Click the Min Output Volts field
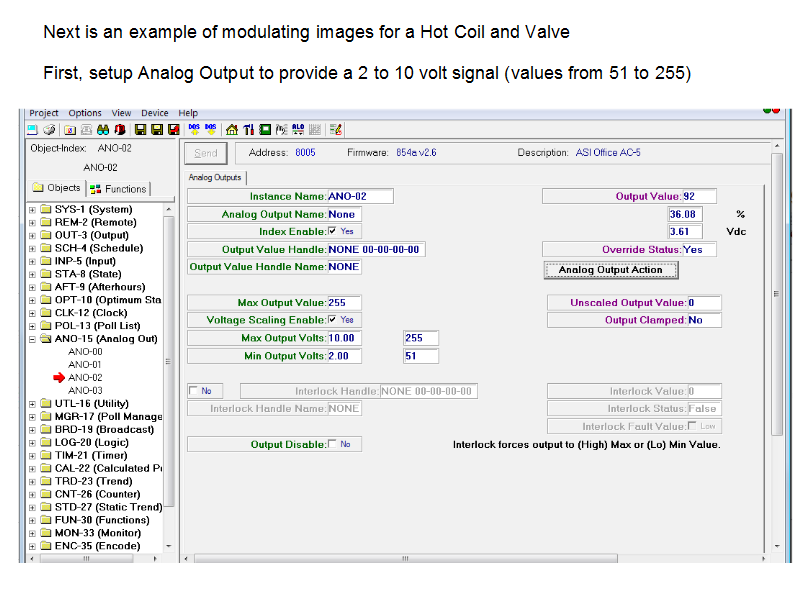This screenshot has width=800, height=600. (344, 356)
